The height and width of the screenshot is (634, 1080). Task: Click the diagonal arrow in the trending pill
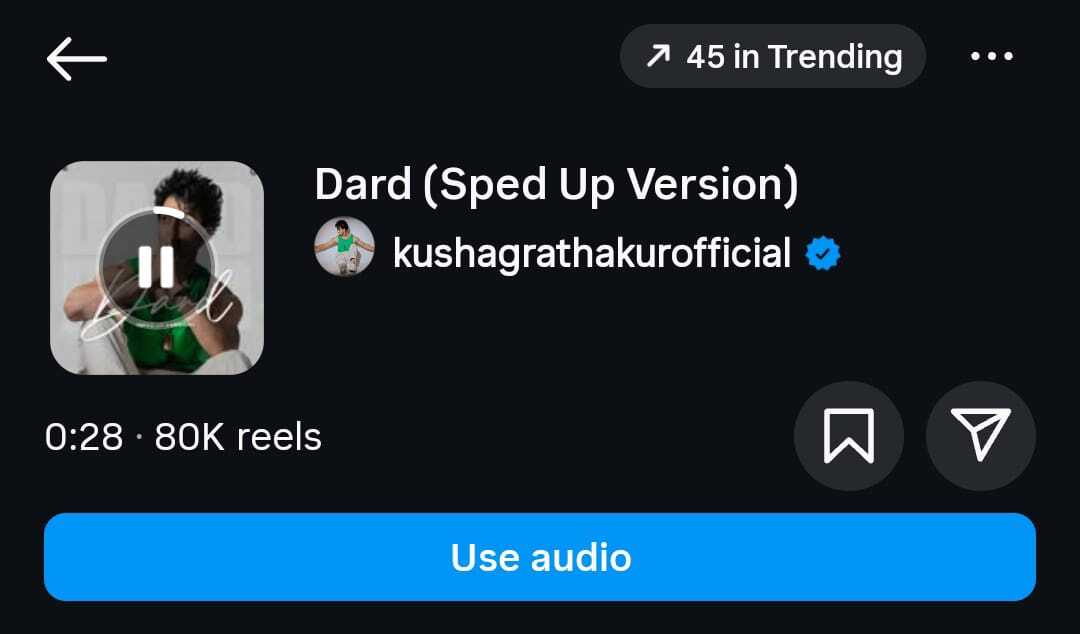click(x=658, y=57)
